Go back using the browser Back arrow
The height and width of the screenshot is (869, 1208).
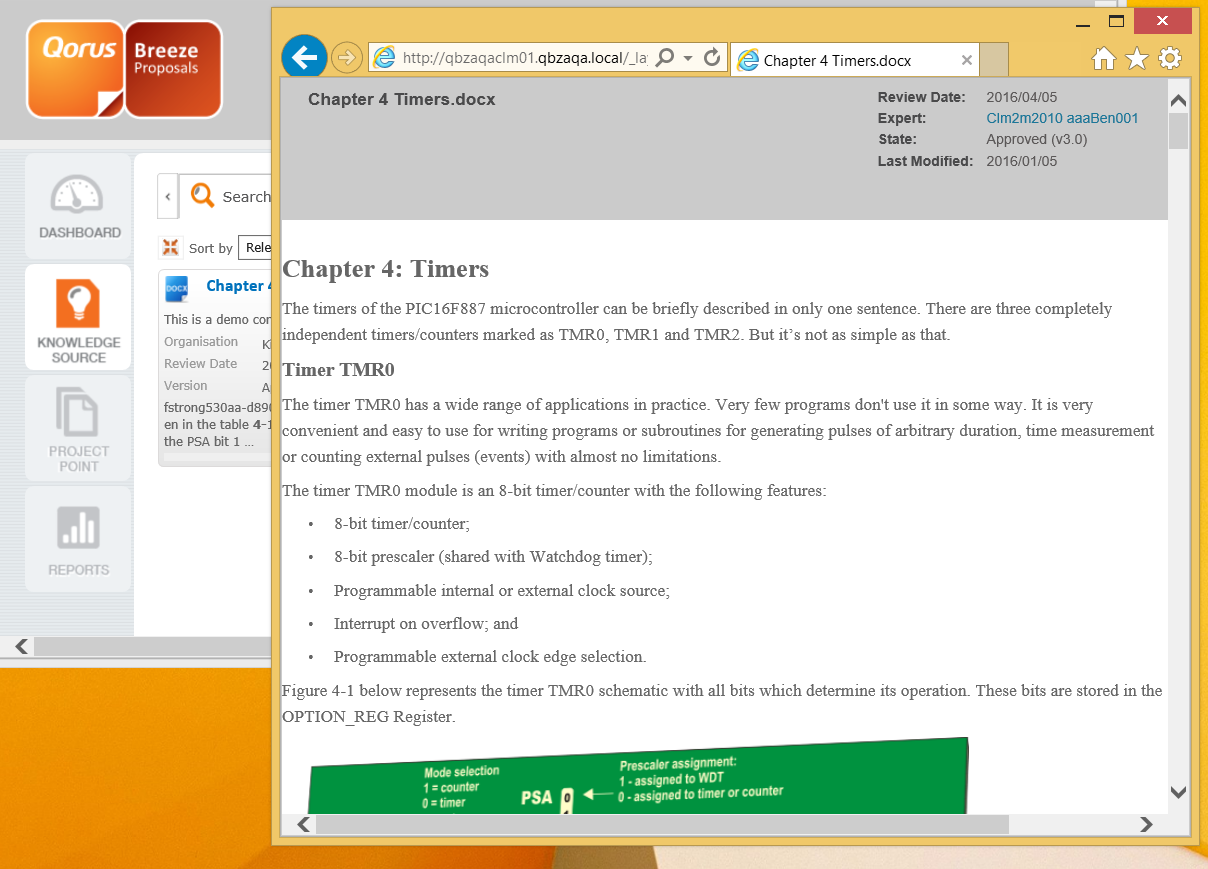[304, 58]
